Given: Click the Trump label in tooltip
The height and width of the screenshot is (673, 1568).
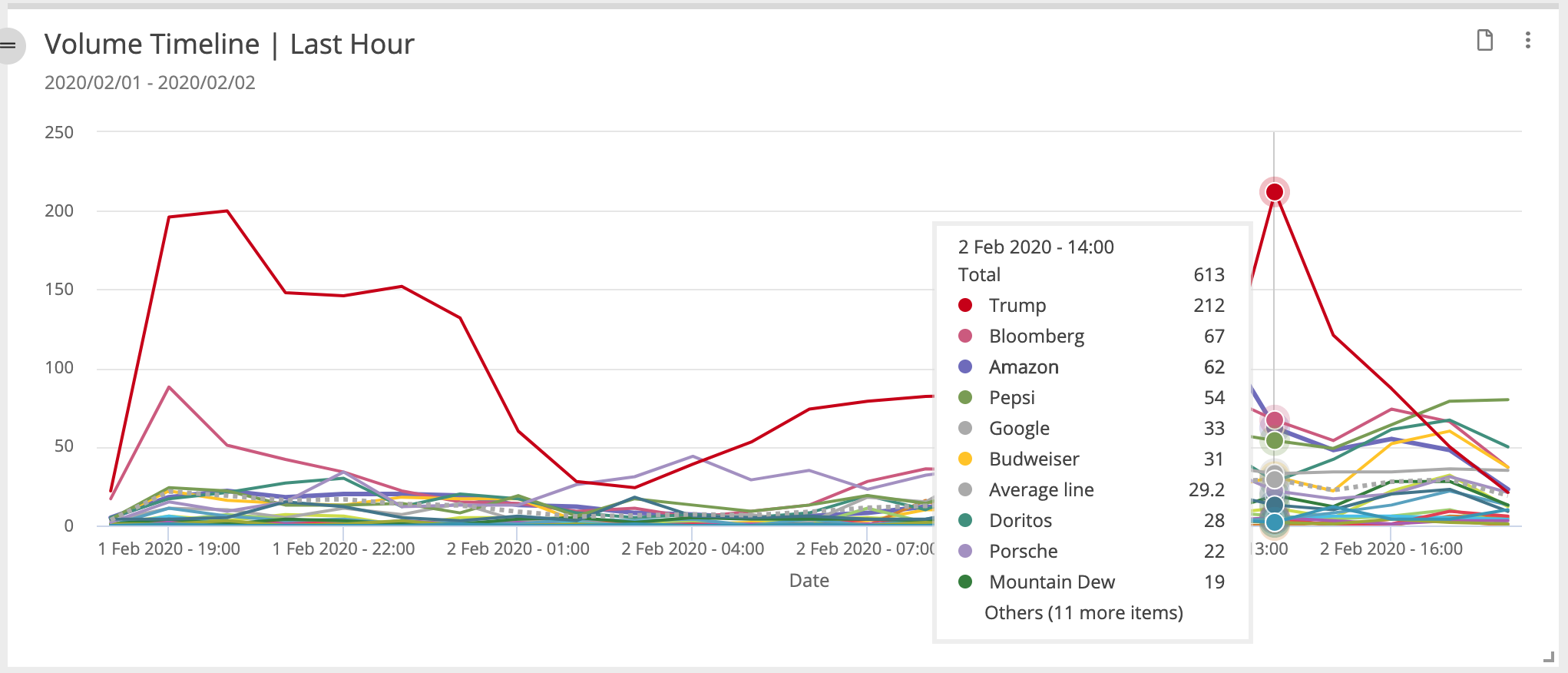Looking at the screenshot, I should pos(1017,306).
